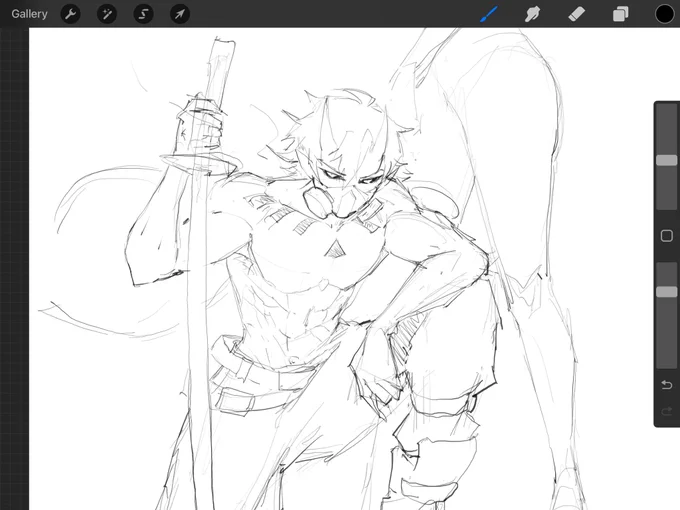Image resolution: width=680 pixels, height=510 pixels.
Task: Open the active color picker
Action: pos(664,14)
